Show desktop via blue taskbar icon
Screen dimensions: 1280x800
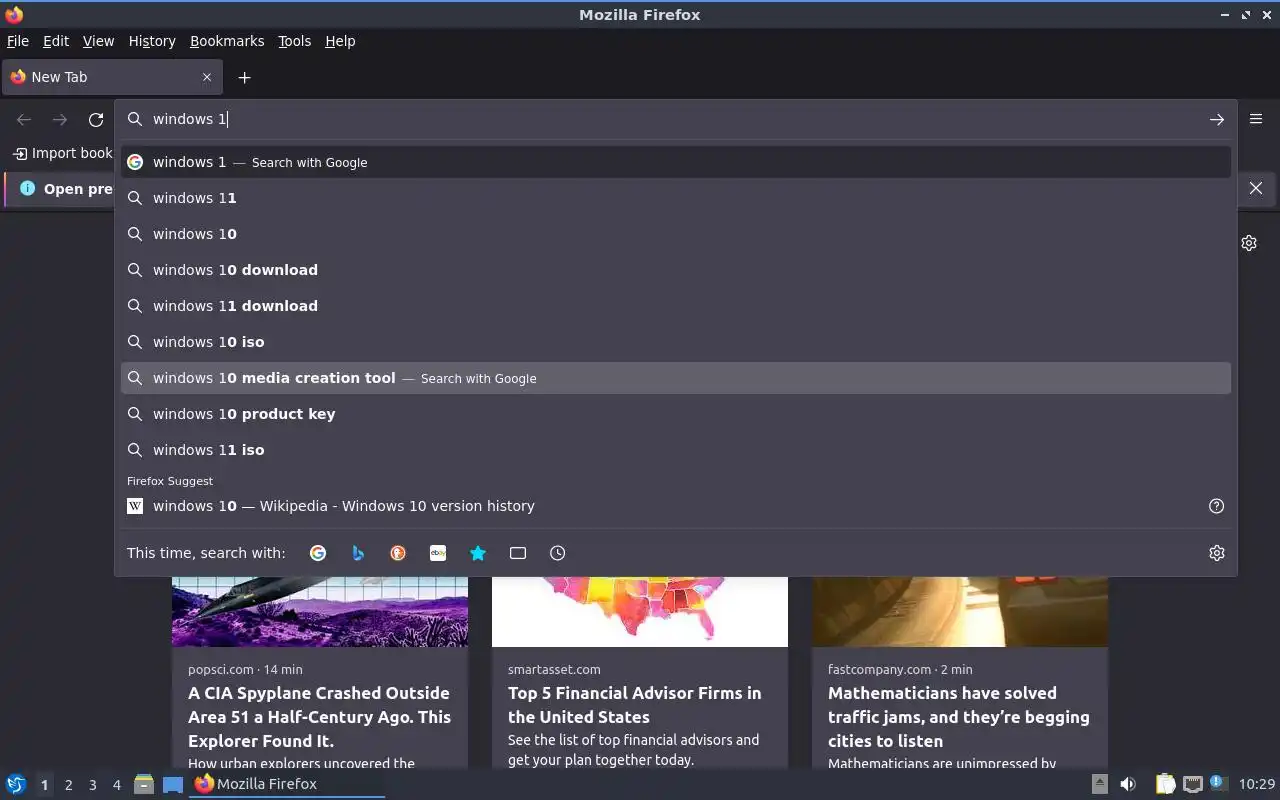click(173, 784)
